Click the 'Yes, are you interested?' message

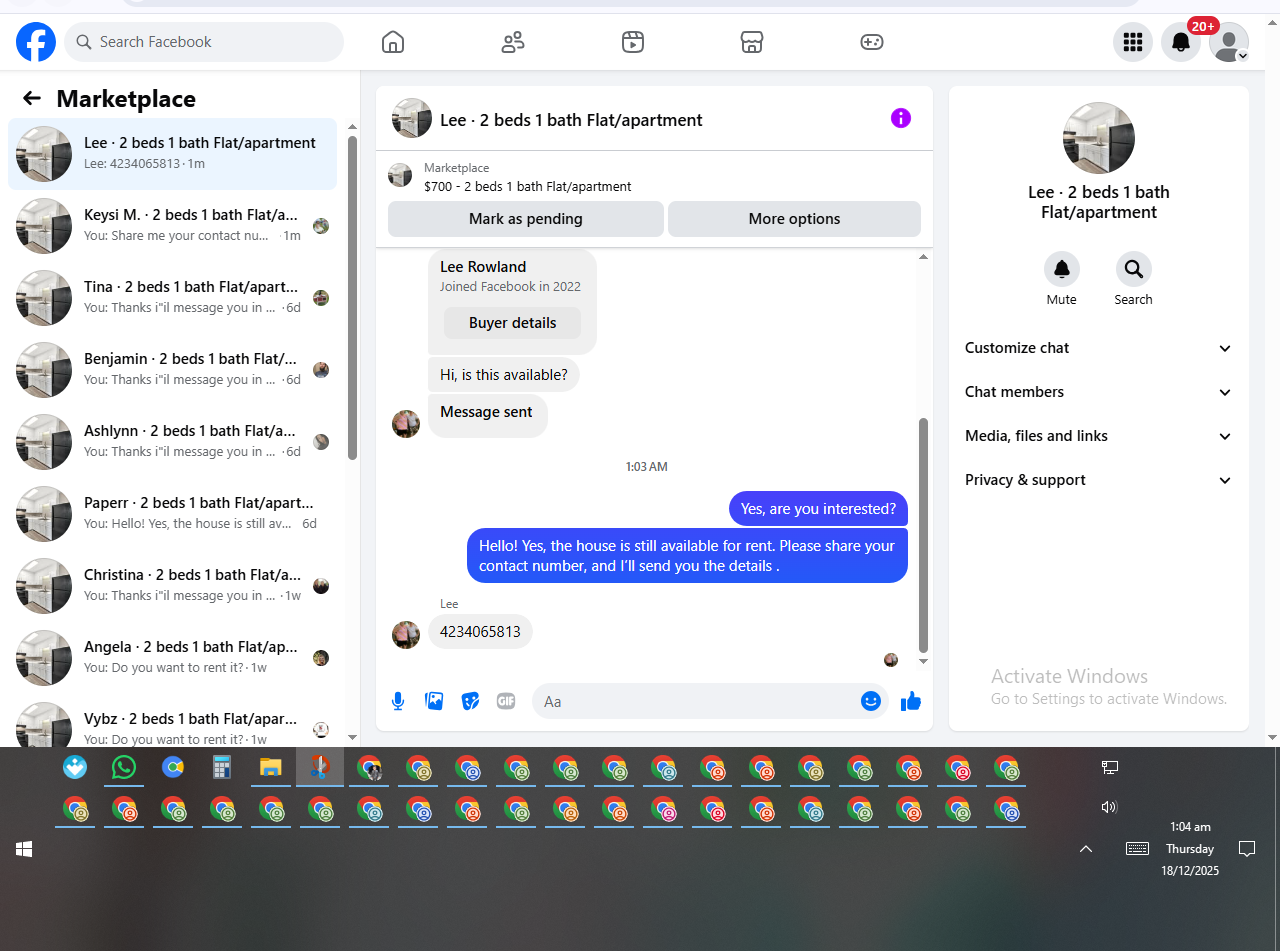(x=818, y=509)
